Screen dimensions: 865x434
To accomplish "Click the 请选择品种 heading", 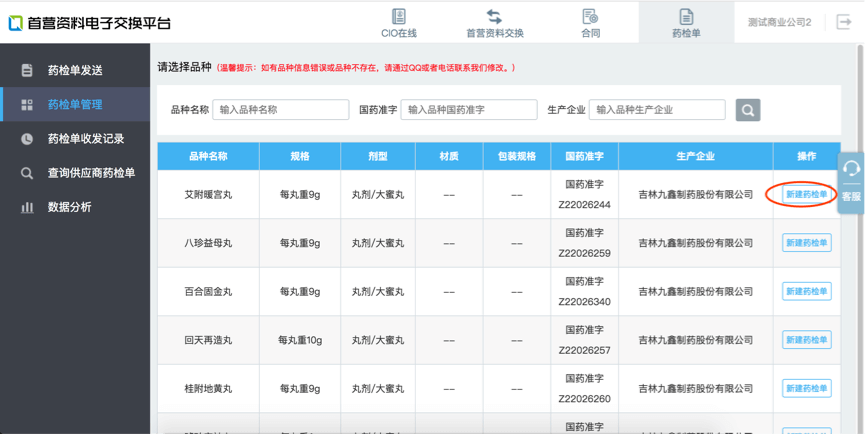I will (184, 67).
